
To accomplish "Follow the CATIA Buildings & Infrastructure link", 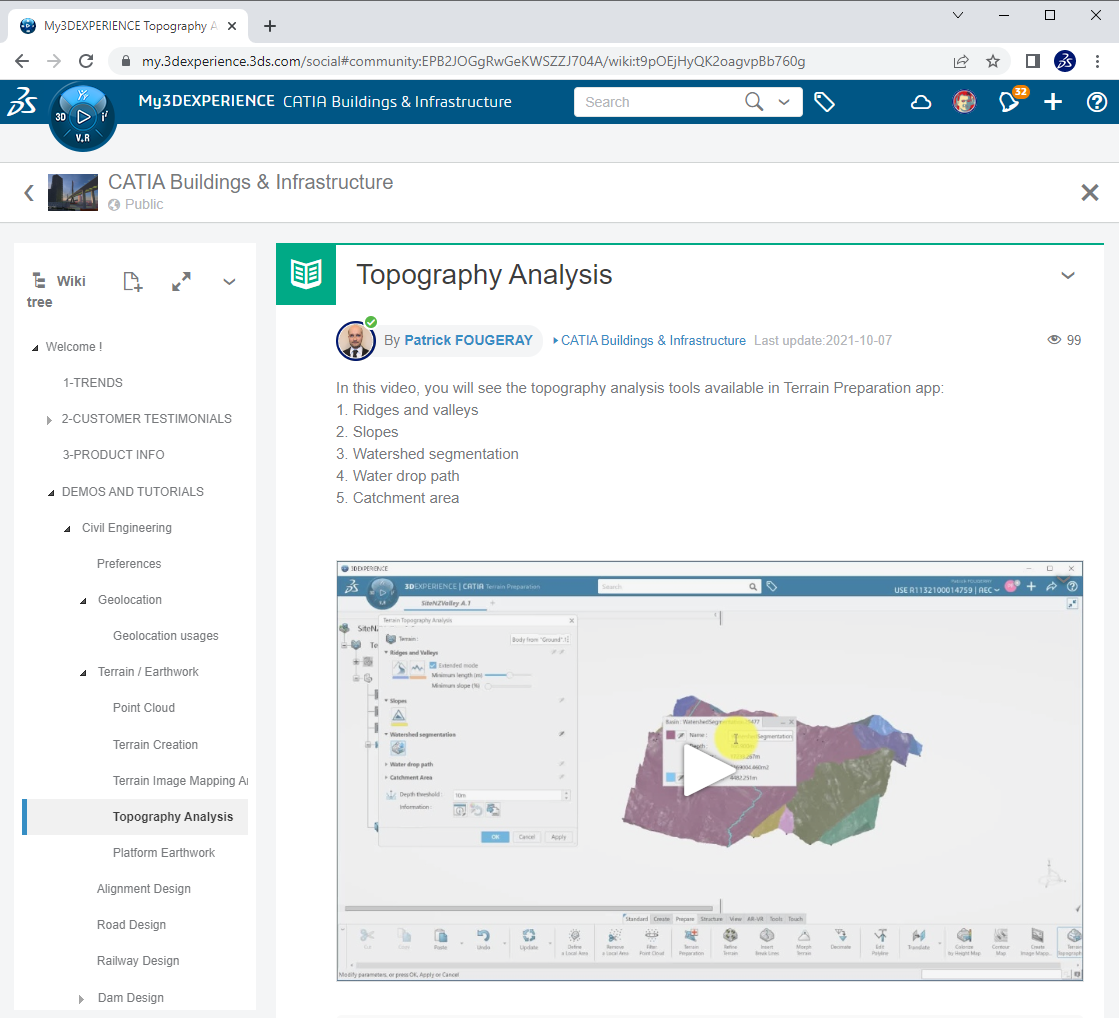I will click(x=652, y=340).
